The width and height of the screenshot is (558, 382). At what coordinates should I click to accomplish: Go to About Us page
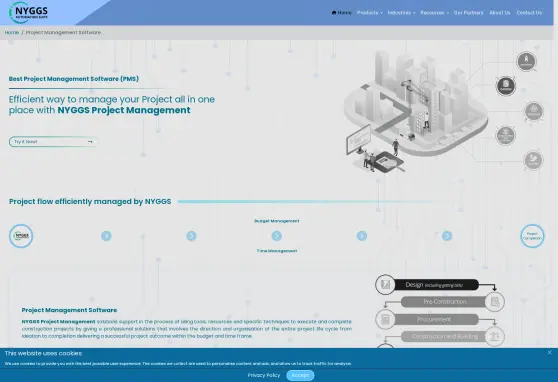pos(500,13)
